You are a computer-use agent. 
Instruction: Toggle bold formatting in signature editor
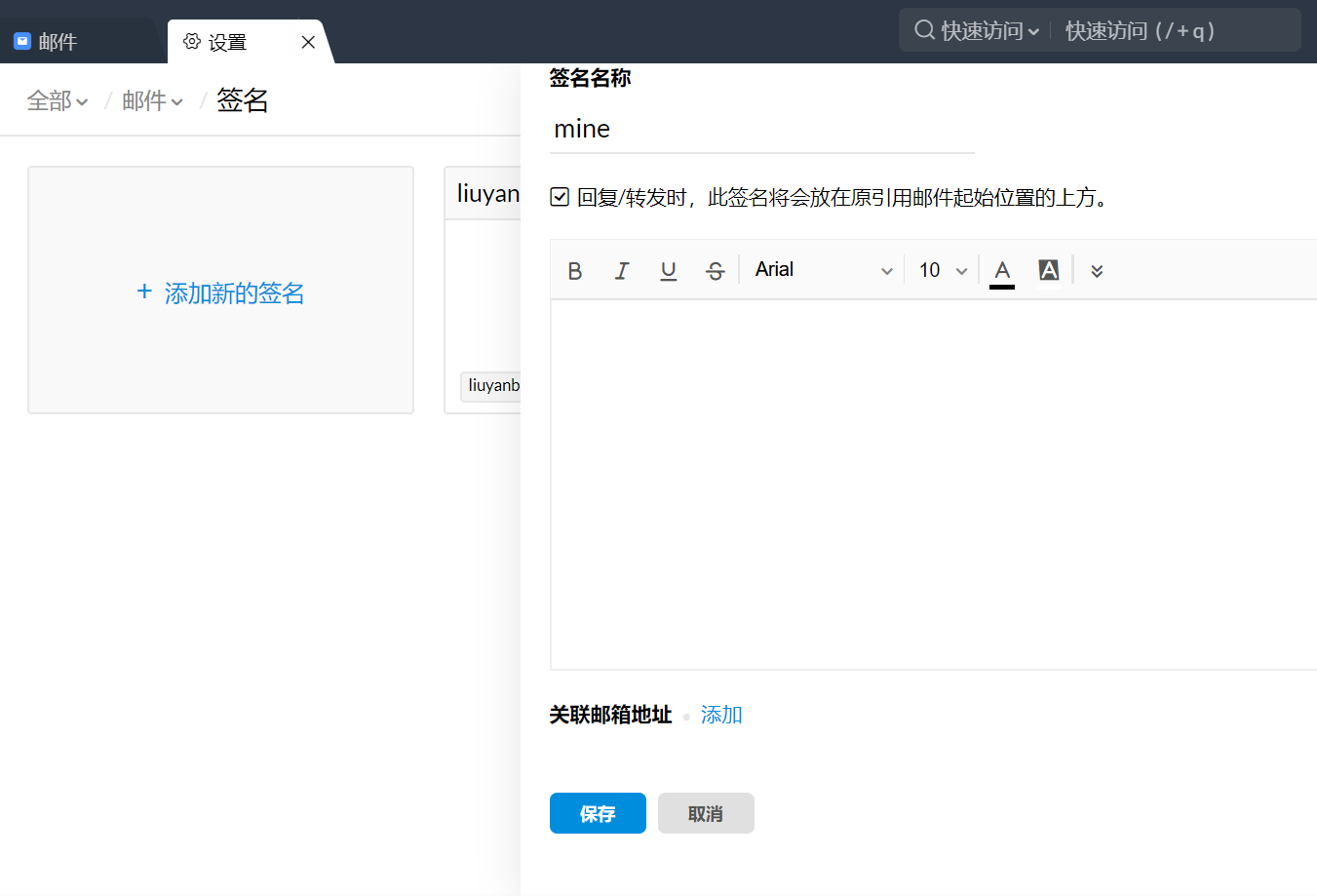pos(575,271)
